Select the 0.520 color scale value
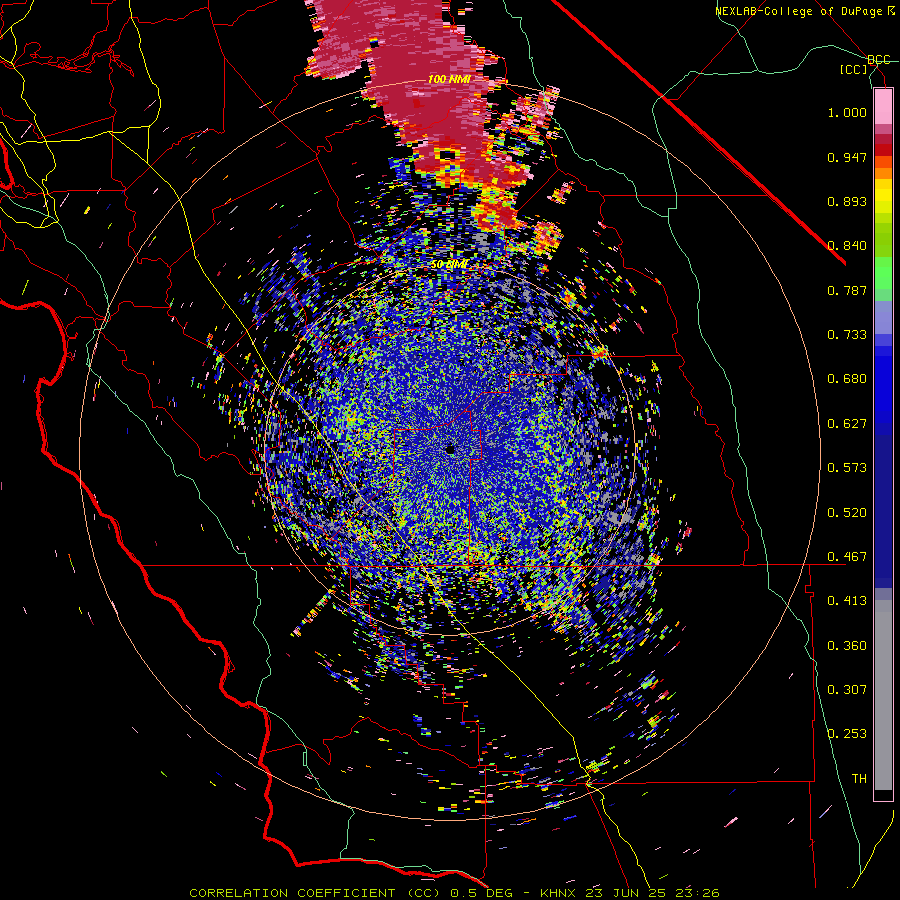Screen dimensions: 900x900 pyautogui.click(x=847, y=513)
